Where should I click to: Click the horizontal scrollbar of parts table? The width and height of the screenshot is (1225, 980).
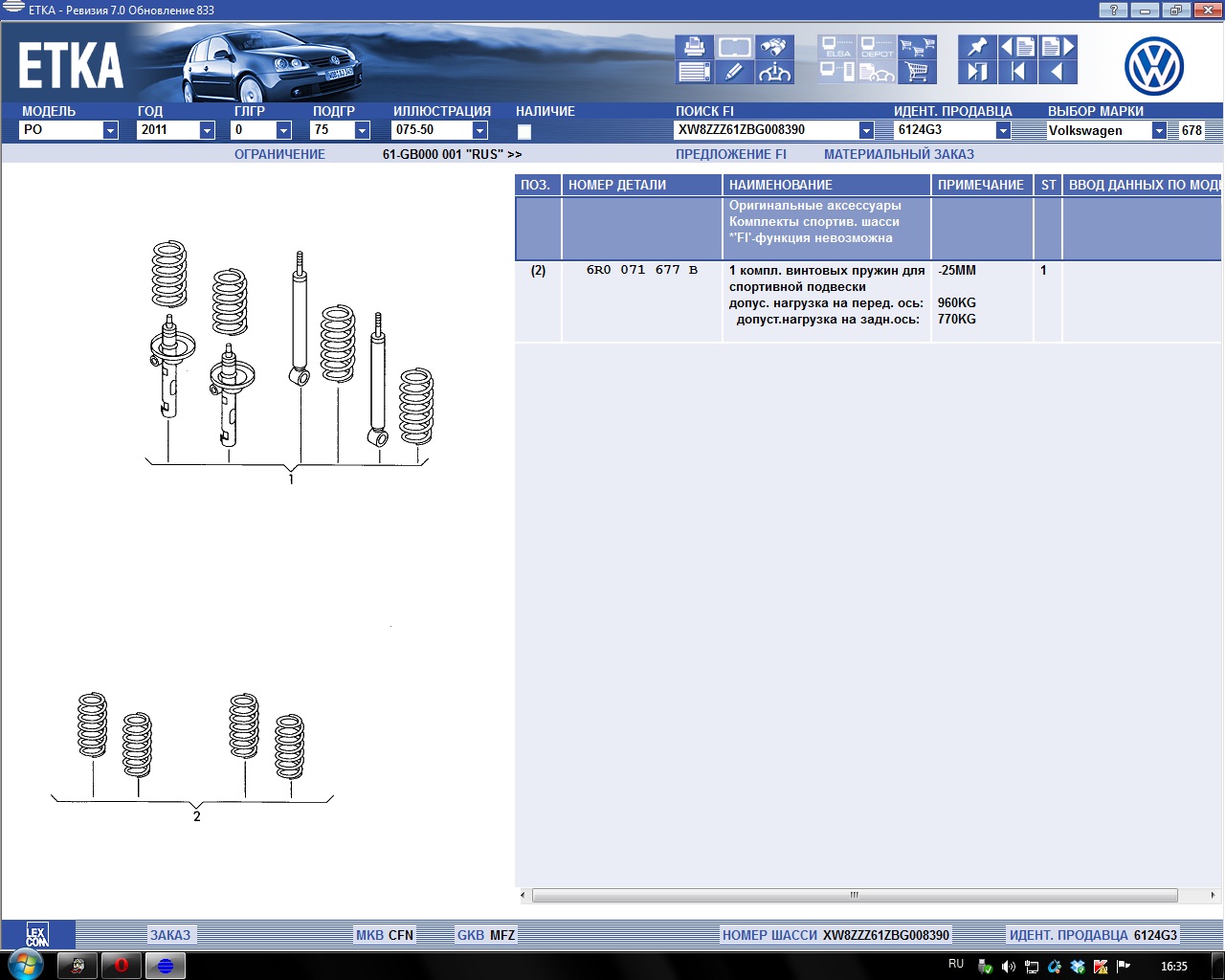point(854,896)
